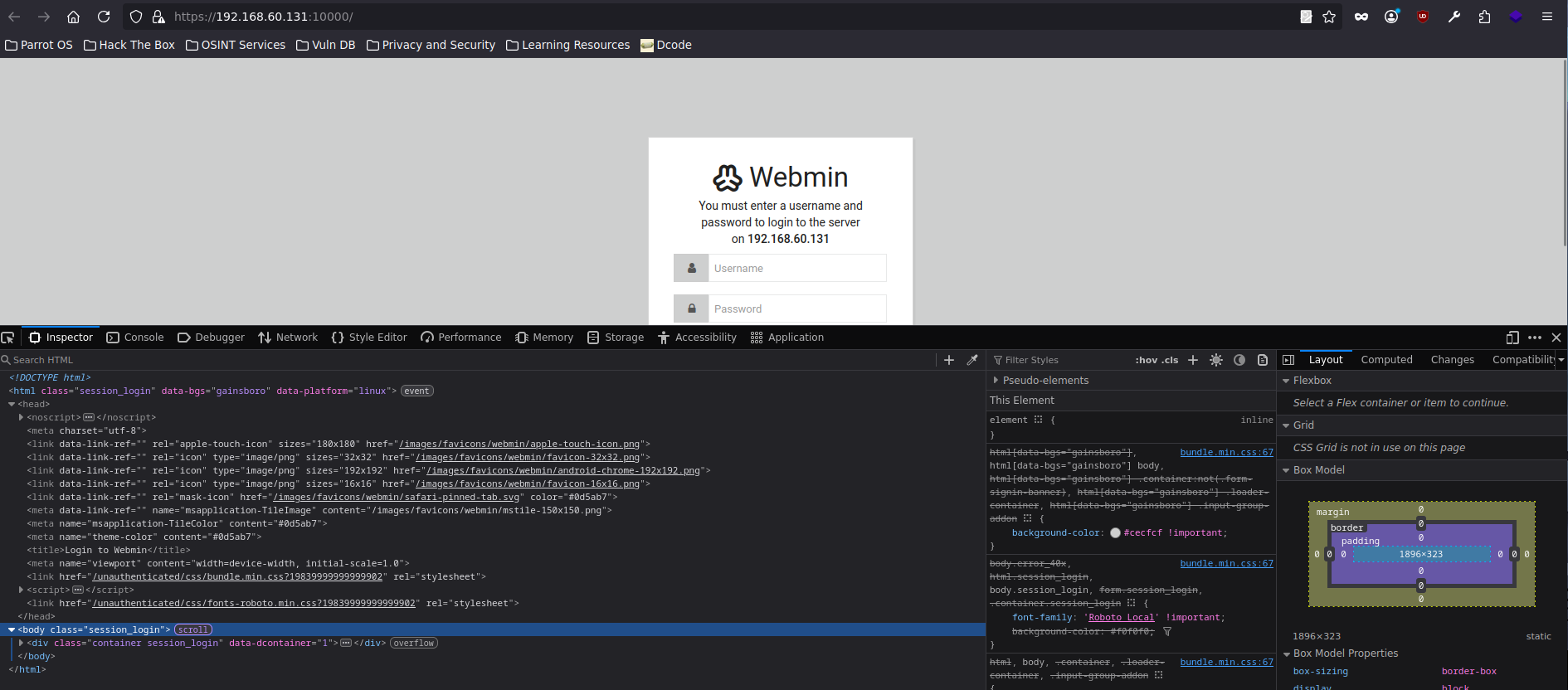Toggle the three-pane inspector sidebar
This screenshot has width=1568, height=690.
tap(1288, 360)
